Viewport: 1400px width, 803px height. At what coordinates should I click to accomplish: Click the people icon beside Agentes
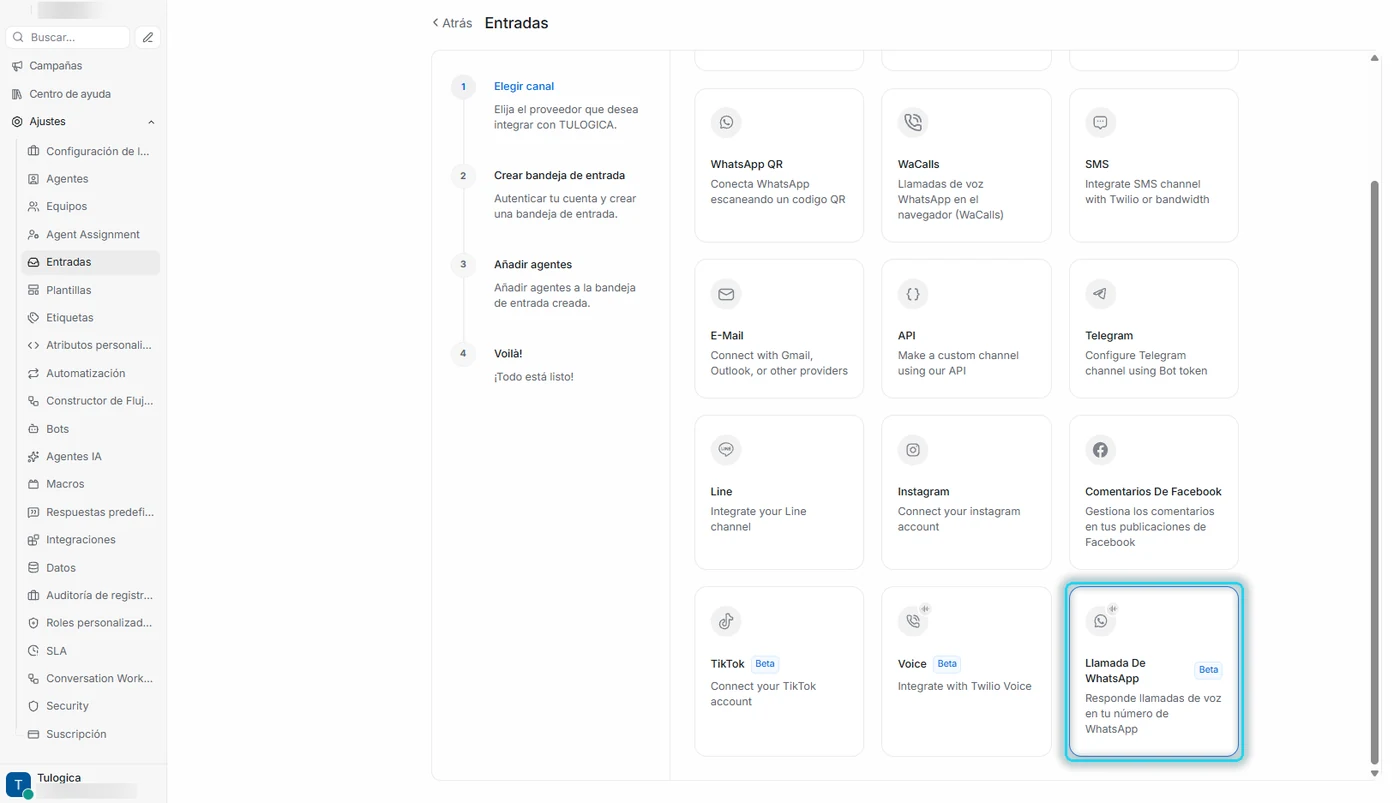(x=34, y=179)
